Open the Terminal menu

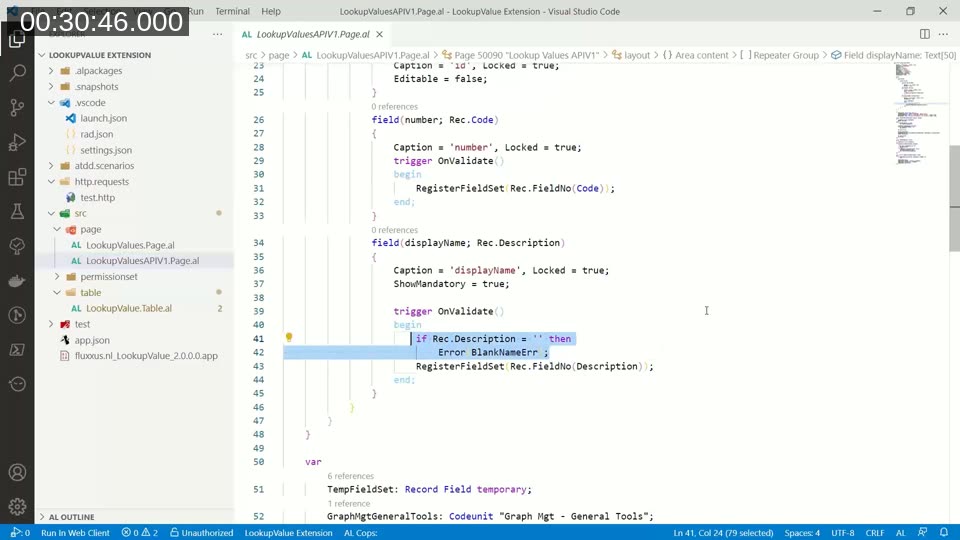[232, 11]
